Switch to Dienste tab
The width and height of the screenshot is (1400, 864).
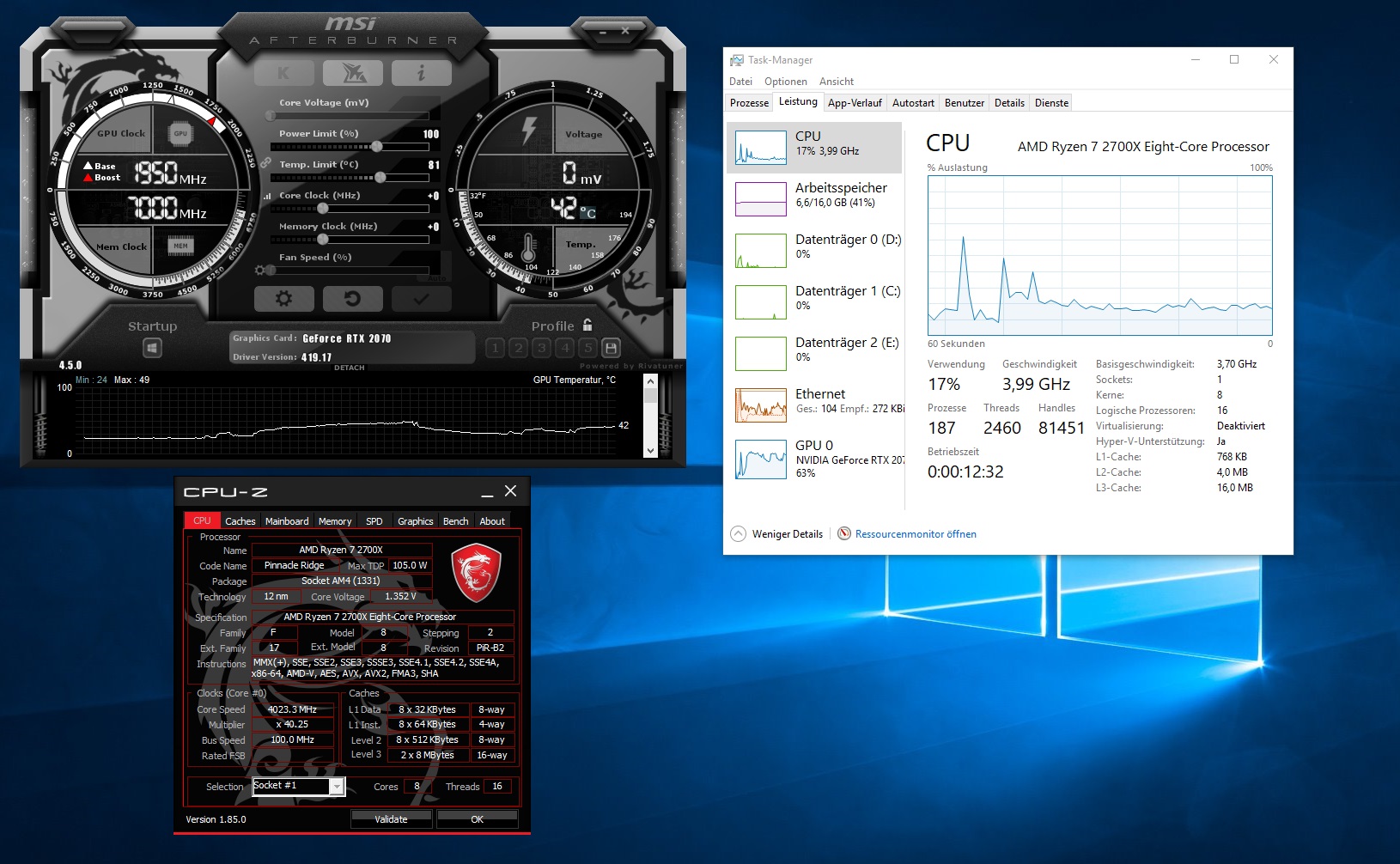pos(1051,103)
